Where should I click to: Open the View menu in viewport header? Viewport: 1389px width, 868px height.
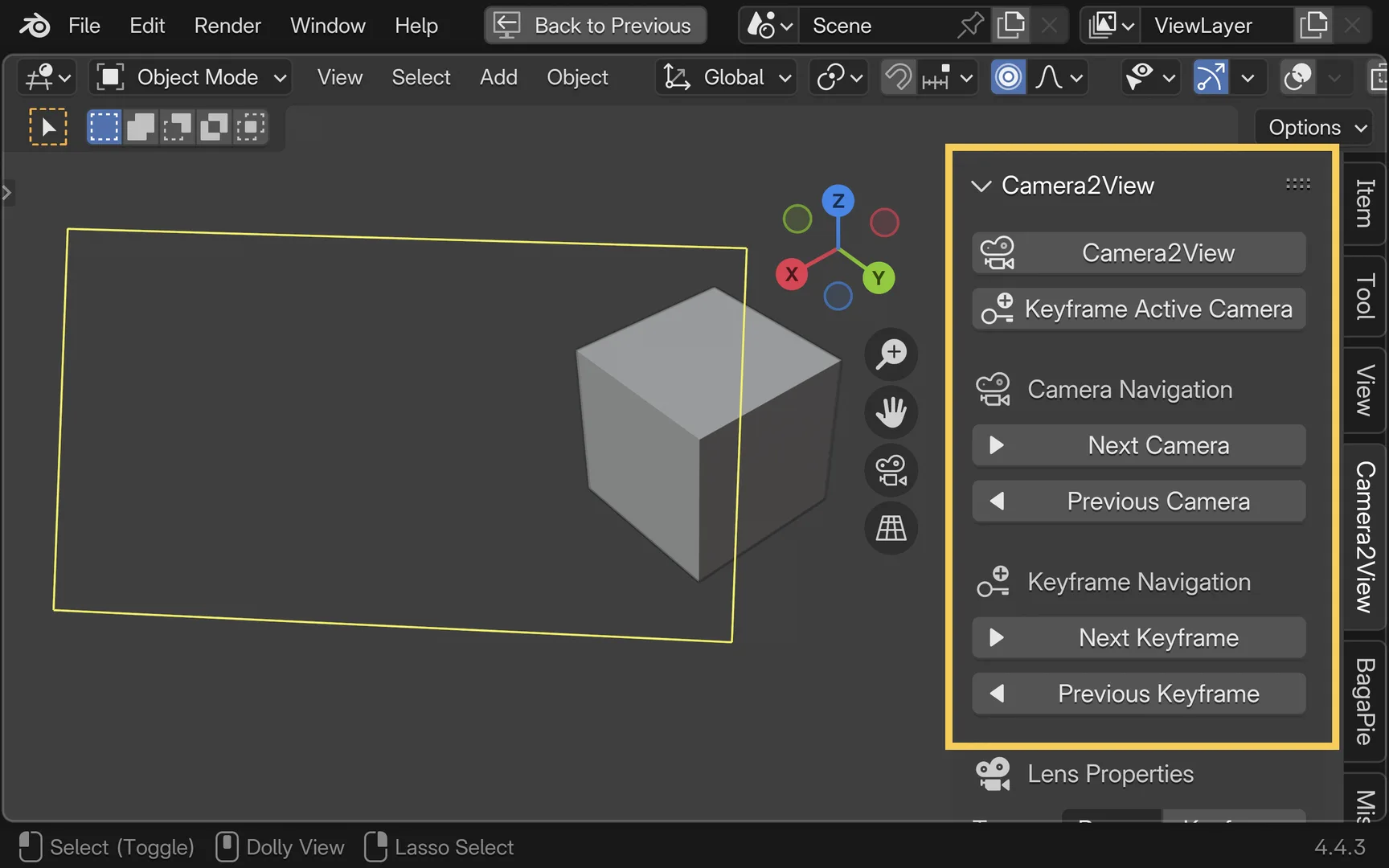point(340,78)
